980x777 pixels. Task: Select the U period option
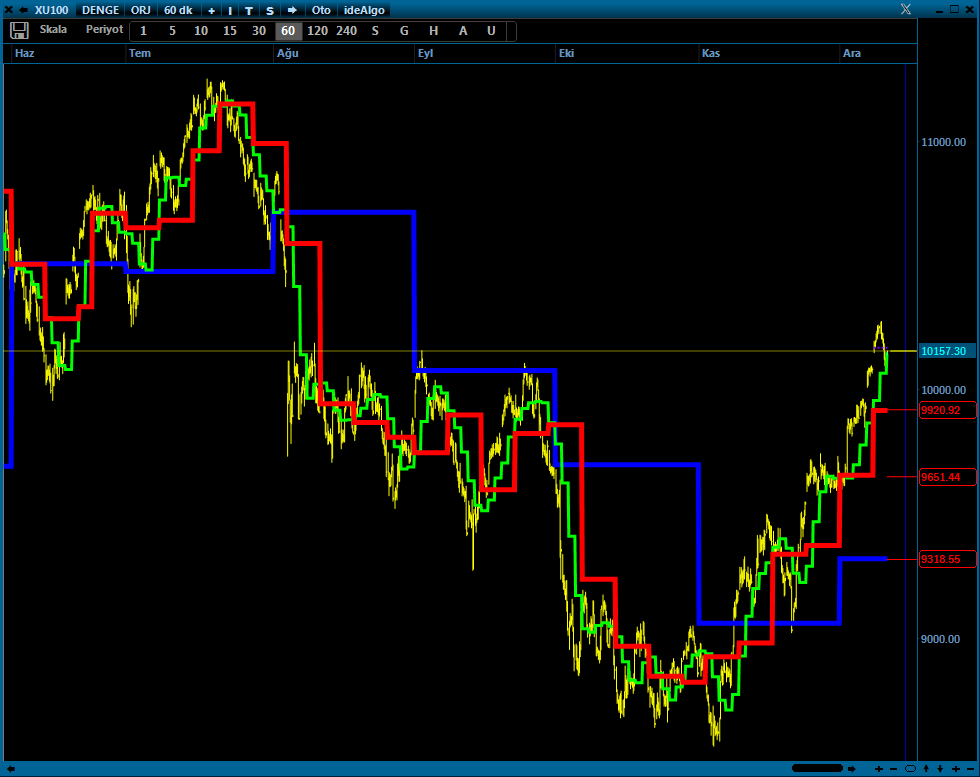(491, 31)
